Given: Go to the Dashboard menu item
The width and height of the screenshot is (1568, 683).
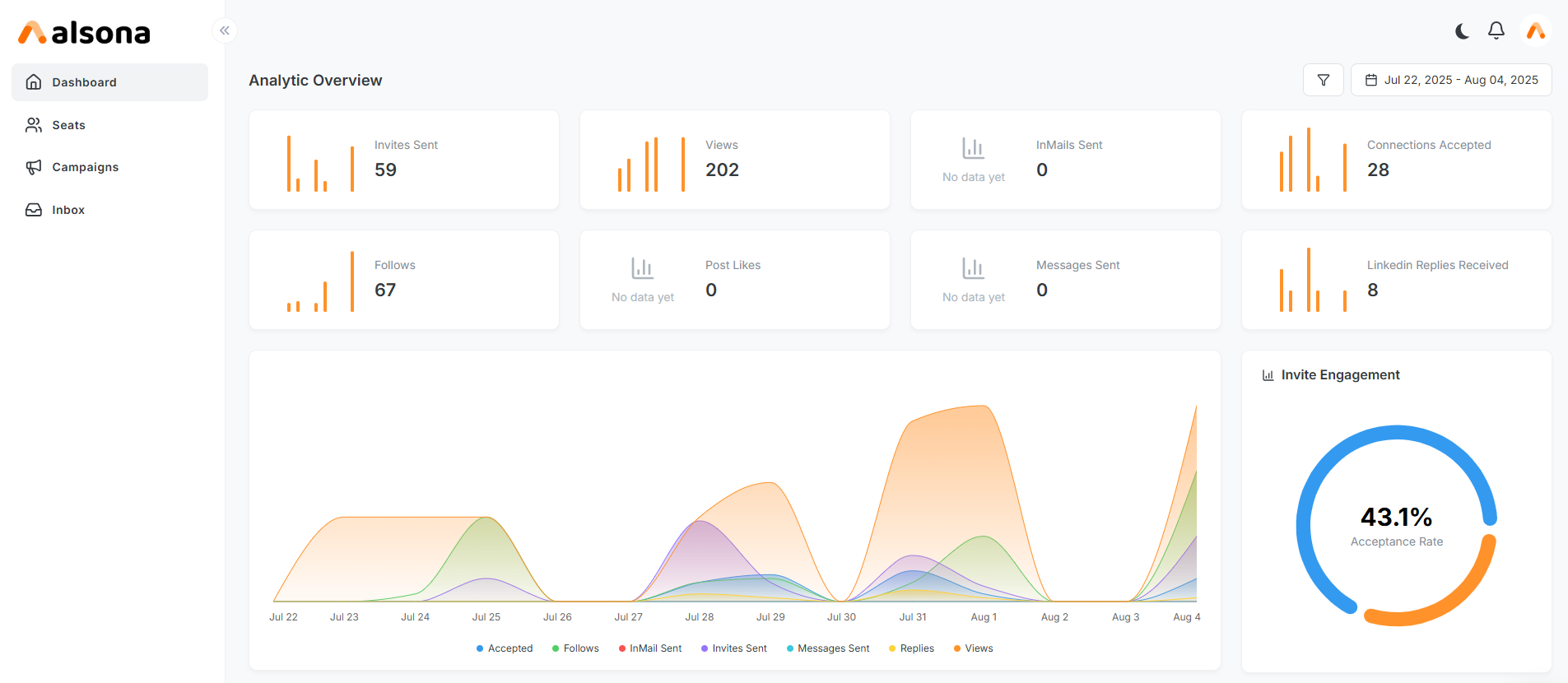Looking at the screenshot, I should pos(109,82).
